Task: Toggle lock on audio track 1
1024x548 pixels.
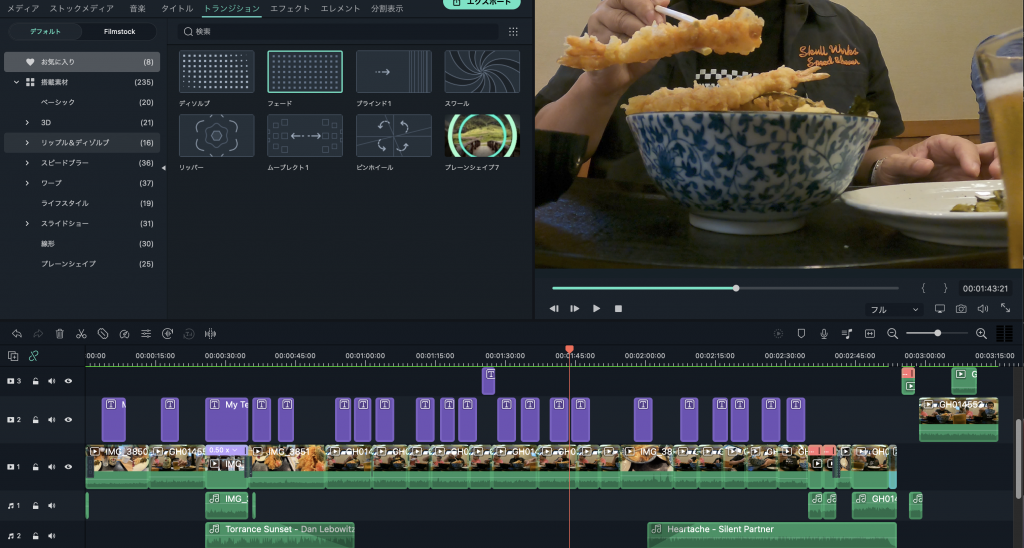Action: (35, 506)
